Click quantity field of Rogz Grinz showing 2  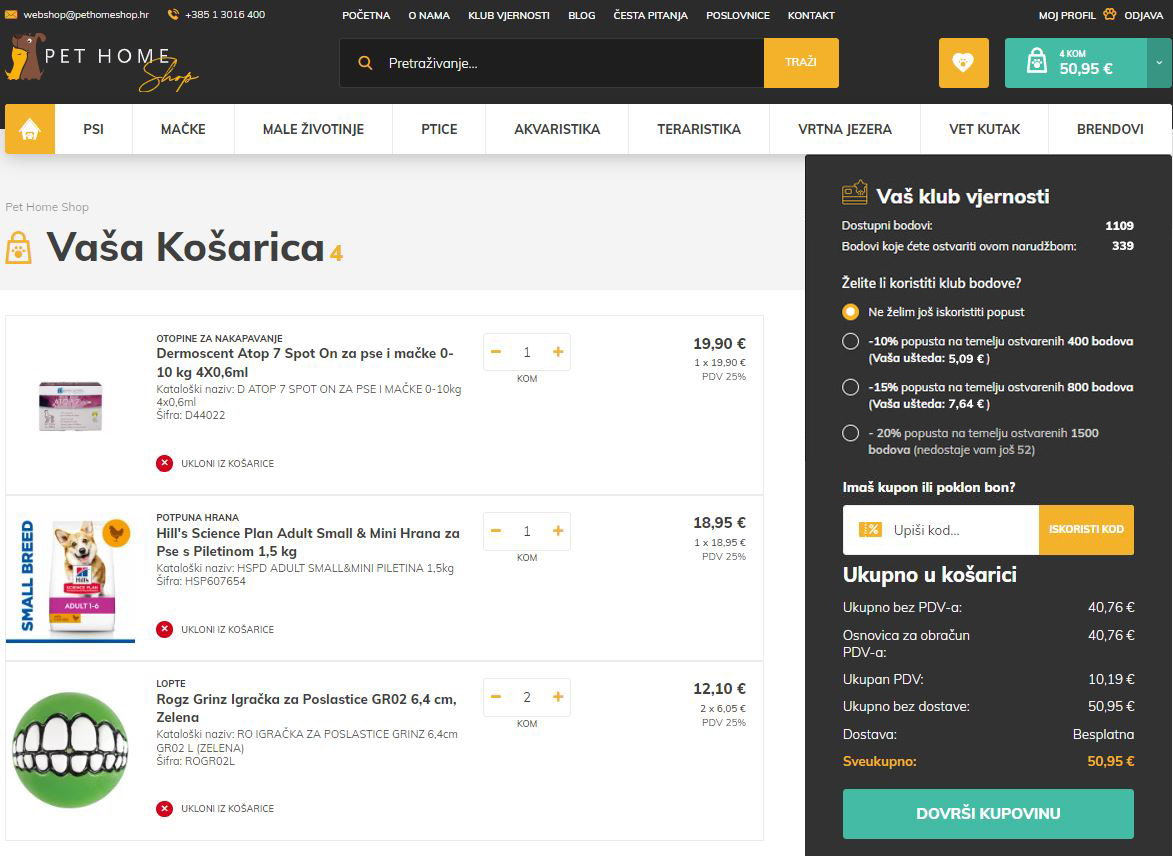(527, 697)
